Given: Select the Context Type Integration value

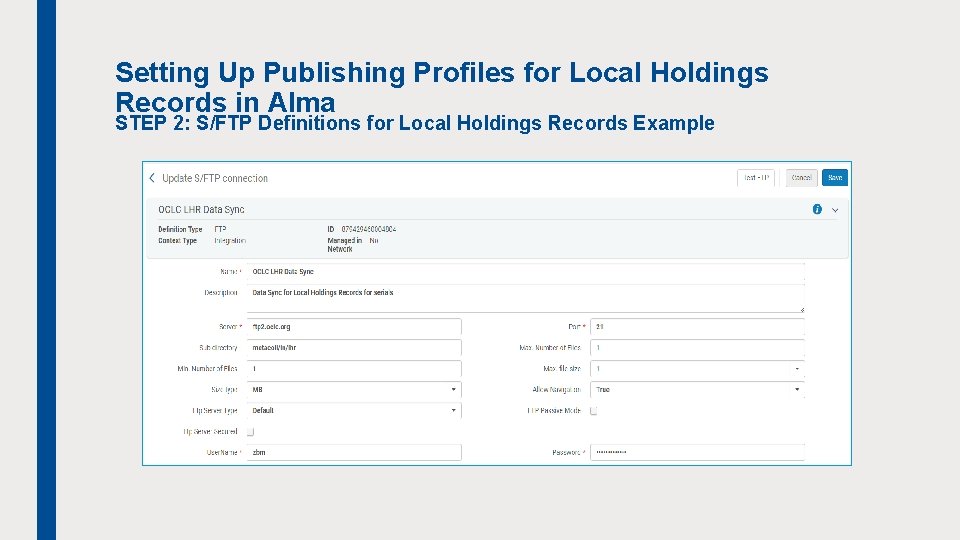Looking at the screenshot, I should point(230,241).
